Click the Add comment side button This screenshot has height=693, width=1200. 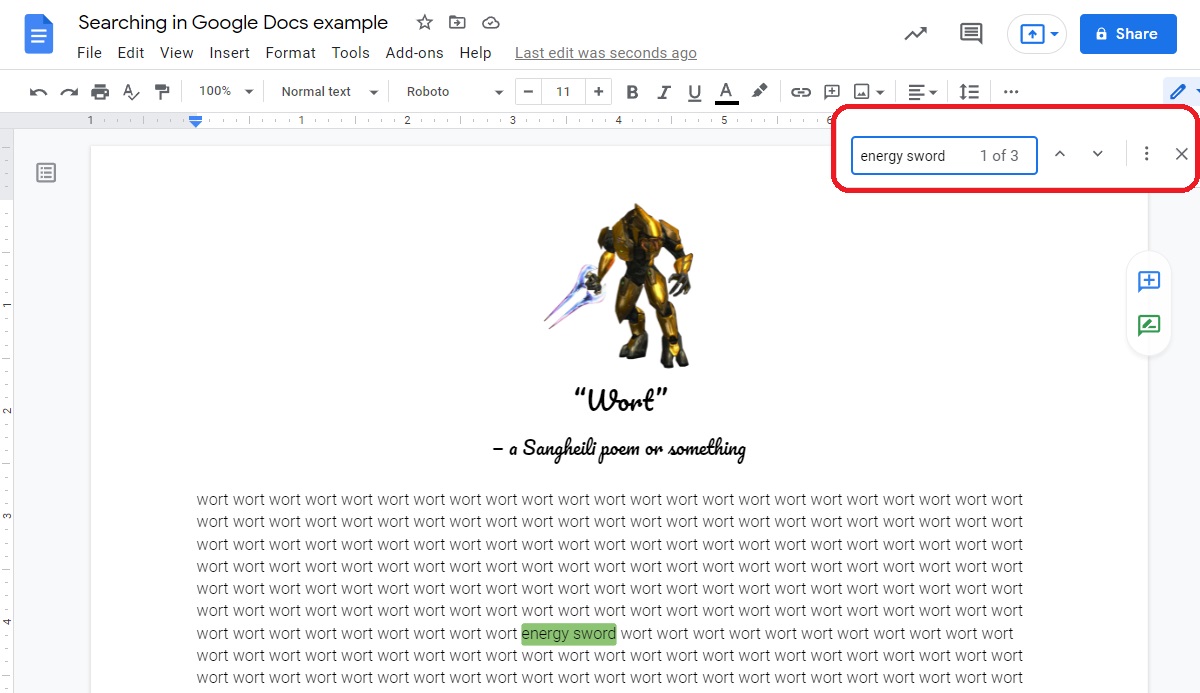[1148, 282]
